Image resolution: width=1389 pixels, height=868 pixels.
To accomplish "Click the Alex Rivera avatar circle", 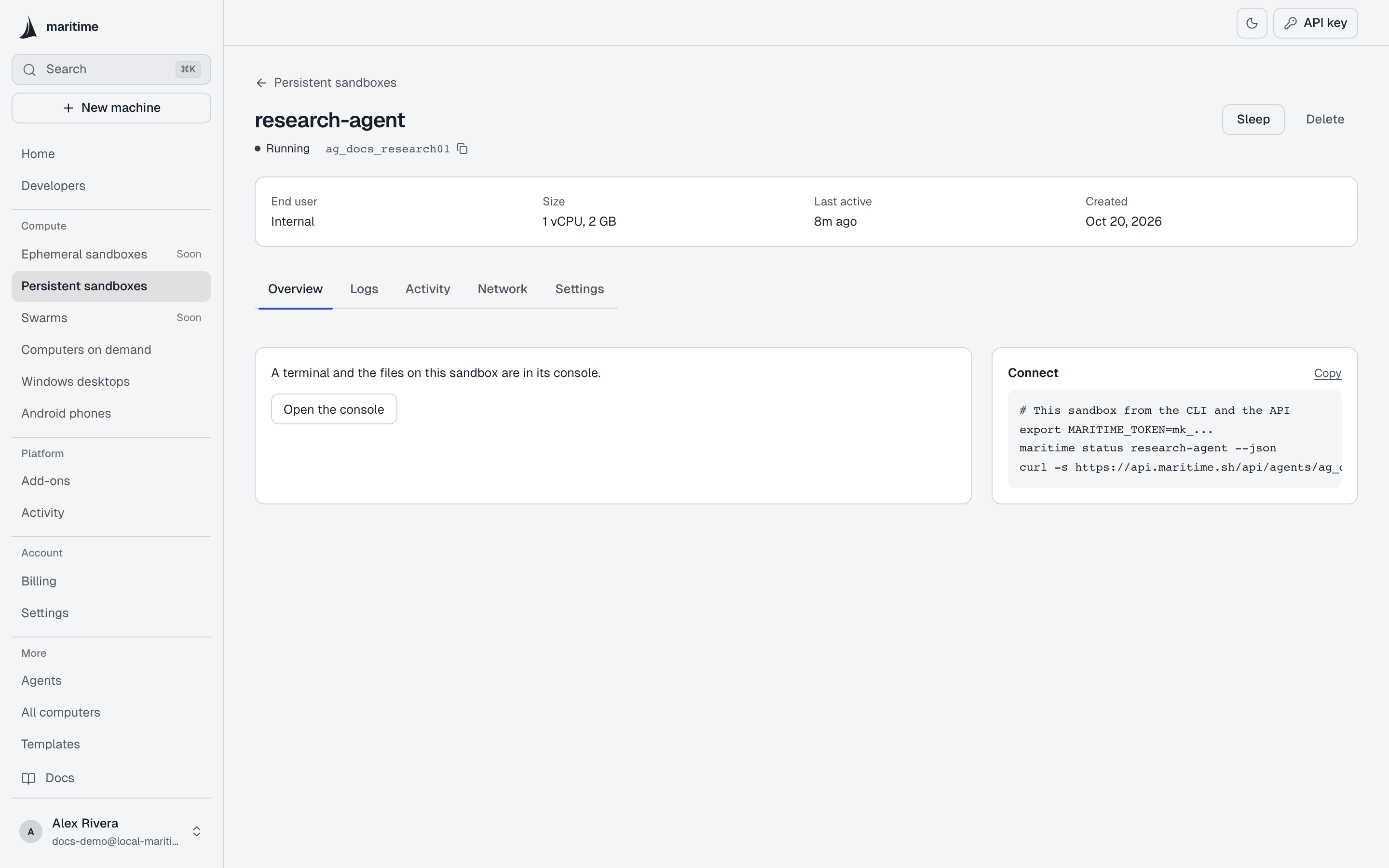I will pyautogui.click(x=31, y=831).
